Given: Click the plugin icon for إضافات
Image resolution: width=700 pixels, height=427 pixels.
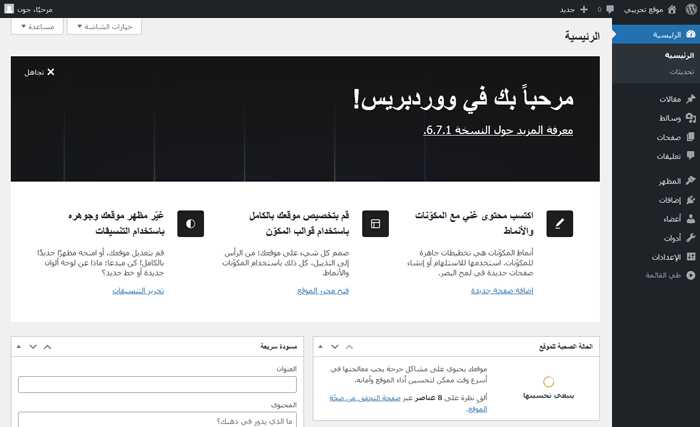Looking at the screenshot, I should coord(691,200).
